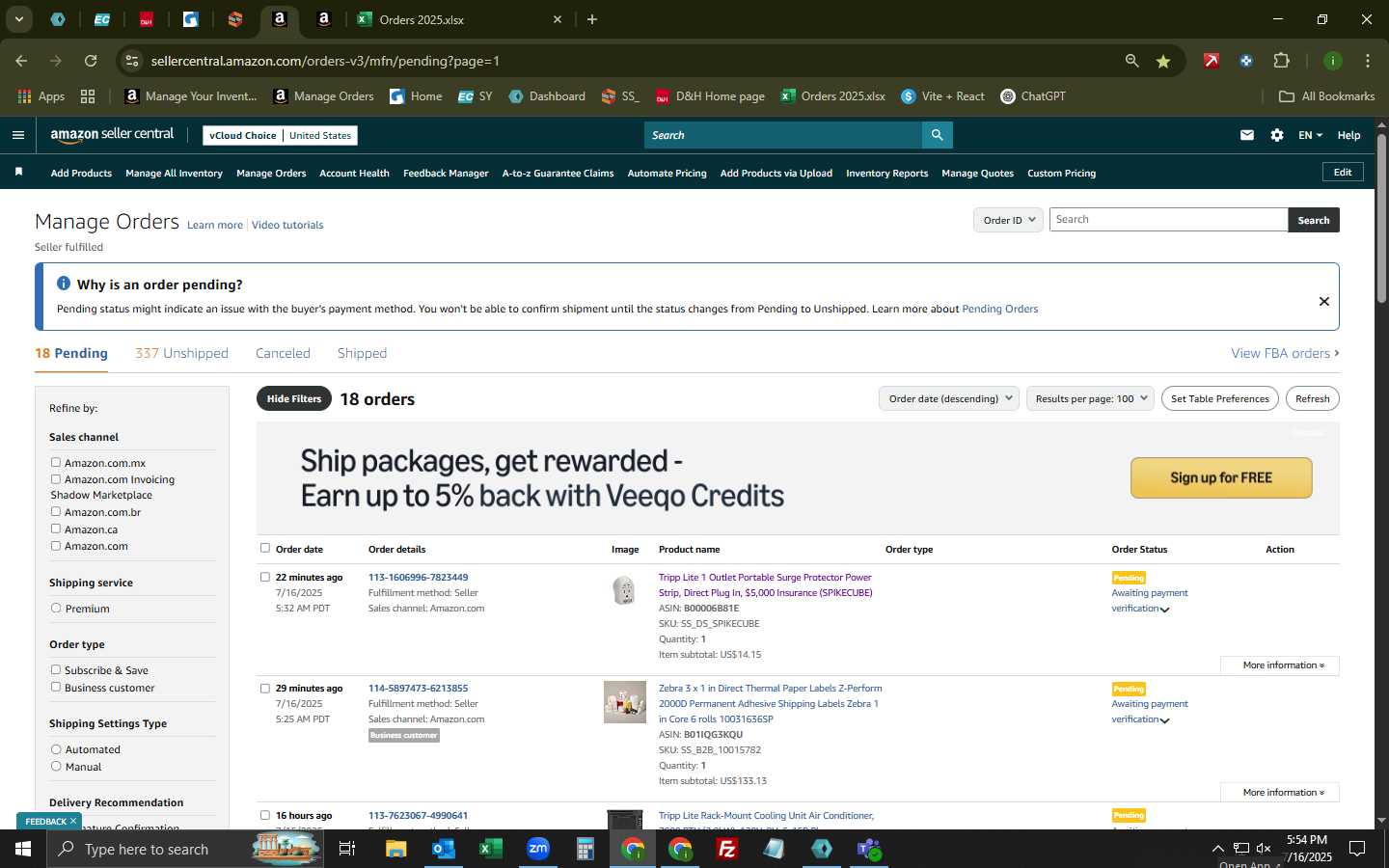
Task: Open the Vite + React bookmark
Action: [x=942, y=96]
